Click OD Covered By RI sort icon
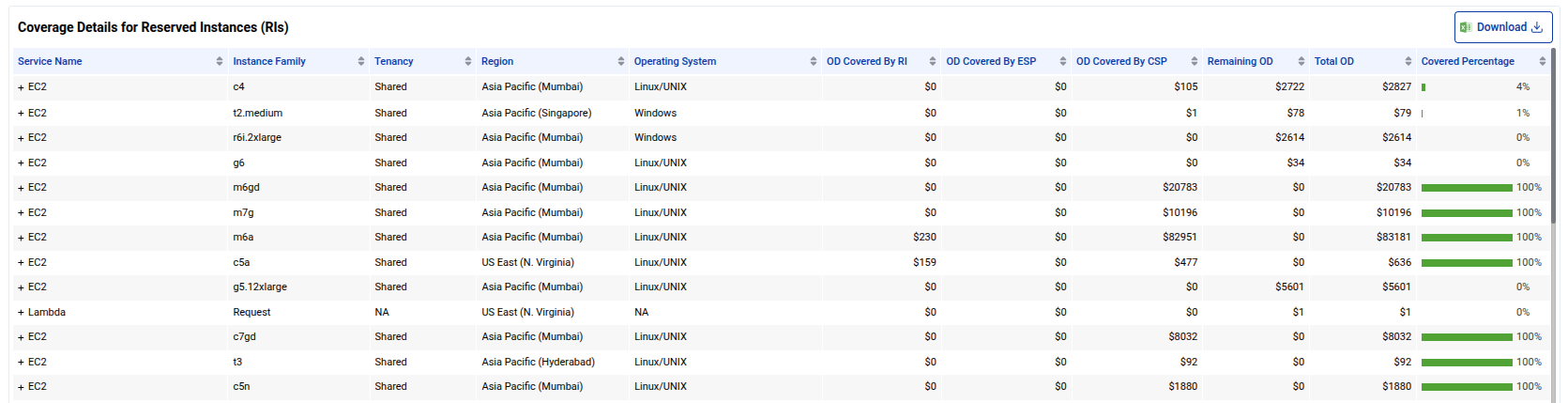The image size is (1568, 403). [x=933, y=61]
